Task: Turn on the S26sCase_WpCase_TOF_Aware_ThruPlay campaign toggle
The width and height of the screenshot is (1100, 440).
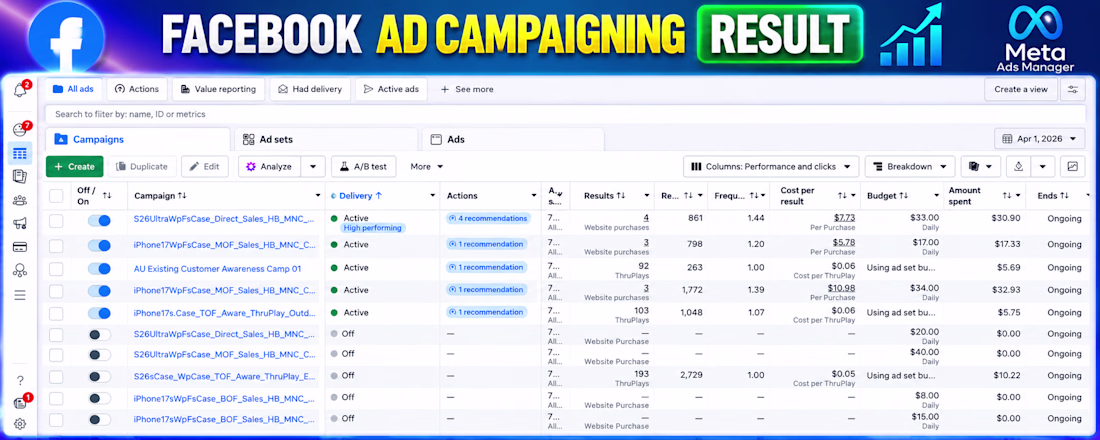Action: point(99,377)
